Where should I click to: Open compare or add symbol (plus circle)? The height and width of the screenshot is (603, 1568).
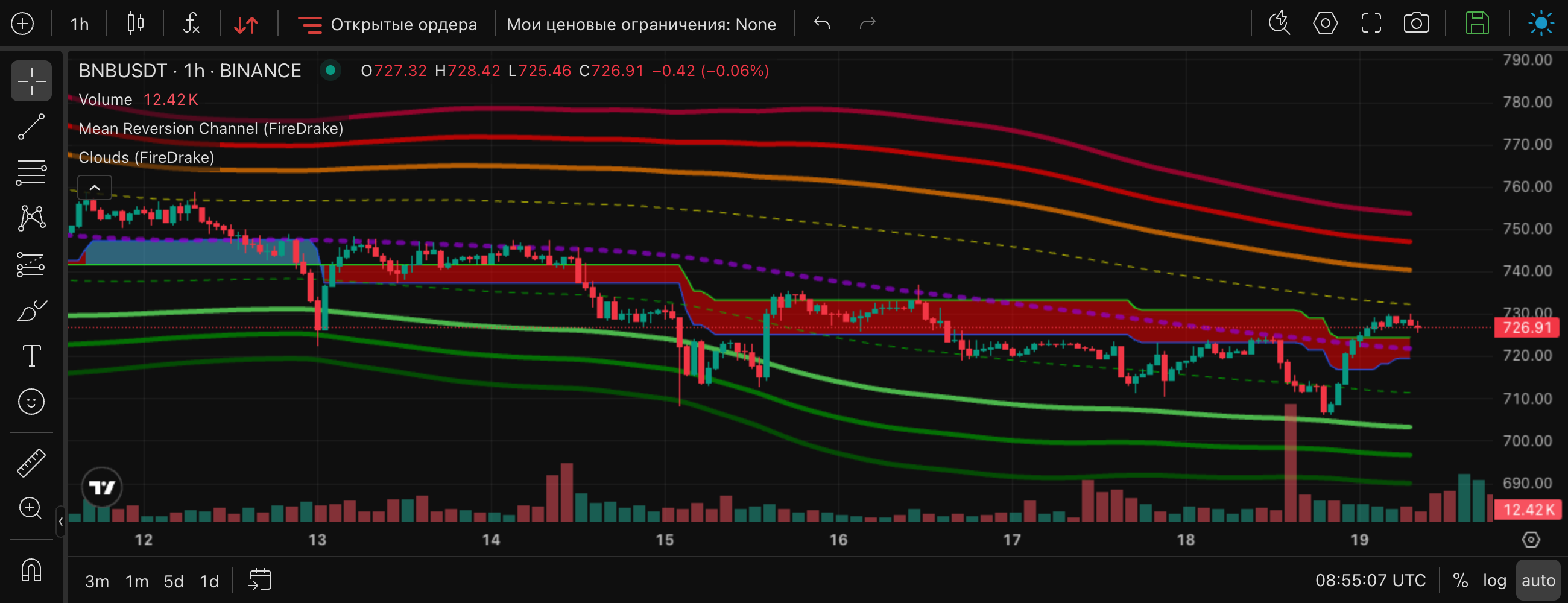pyautogui.click(x=22, y=24)
